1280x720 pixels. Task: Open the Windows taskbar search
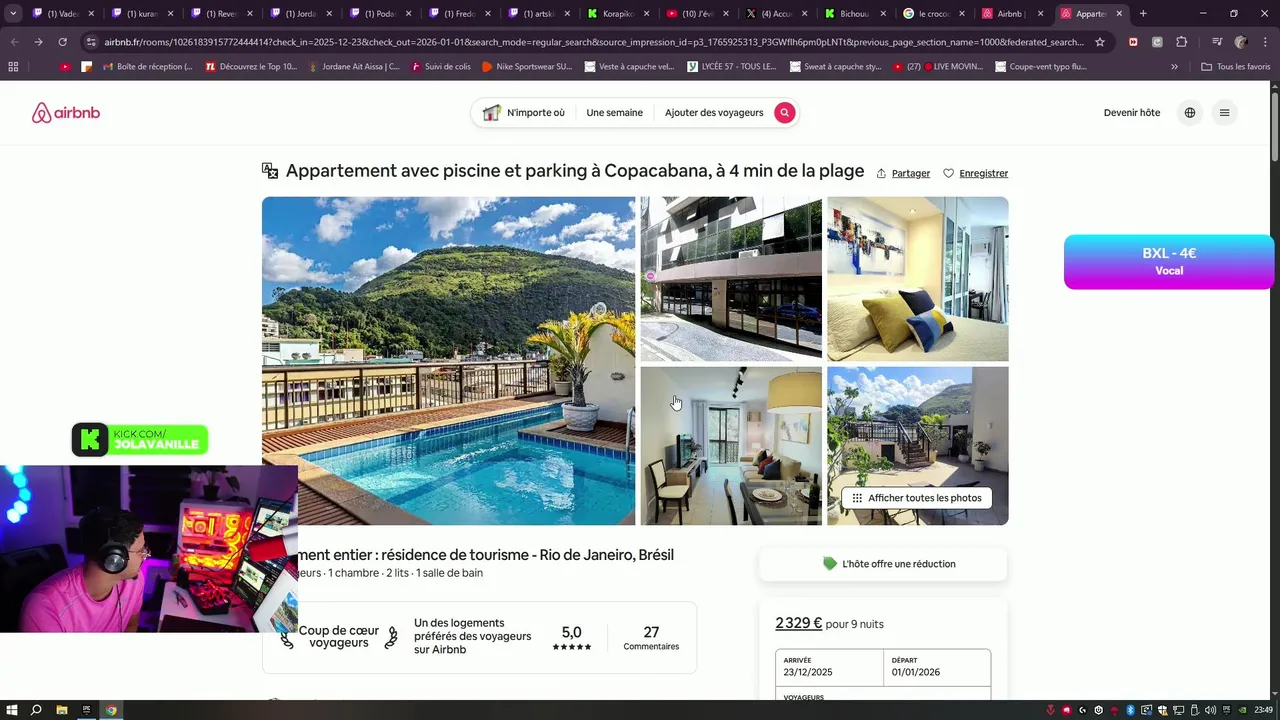pyautogui.click(x=36, y=710)
